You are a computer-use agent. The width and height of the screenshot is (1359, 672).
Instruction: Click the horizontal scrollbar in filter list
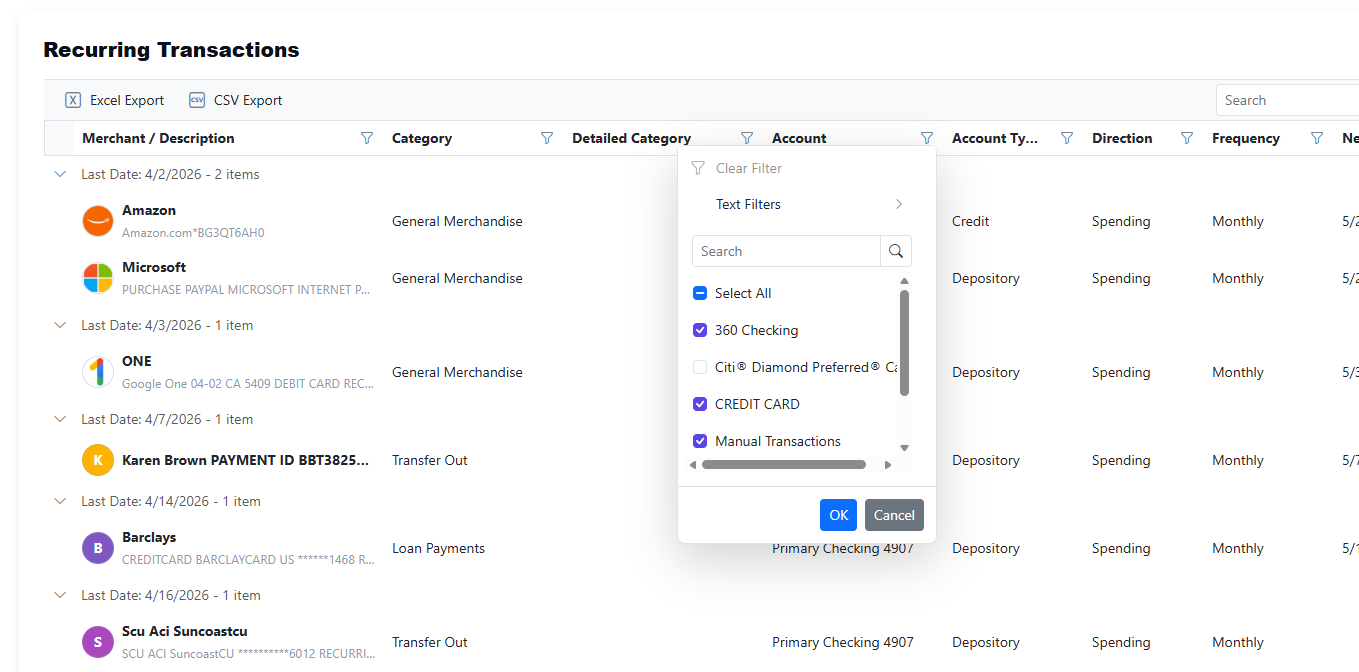point(784,464)
